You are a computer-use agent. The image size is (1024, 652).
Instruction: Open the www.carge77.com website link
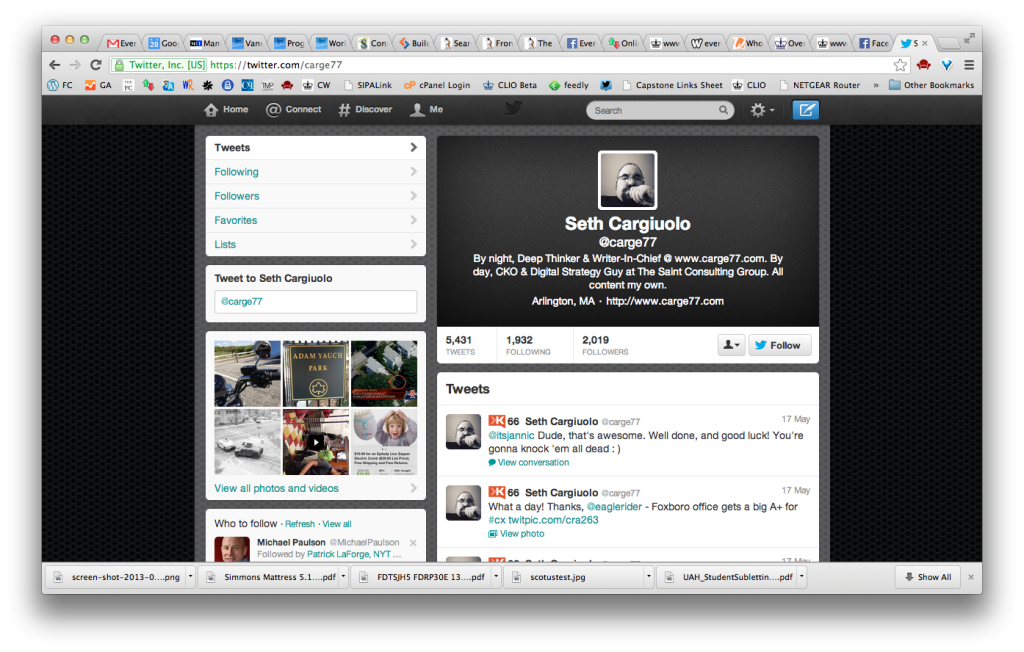pyautogui.click(x=665, y=301)
